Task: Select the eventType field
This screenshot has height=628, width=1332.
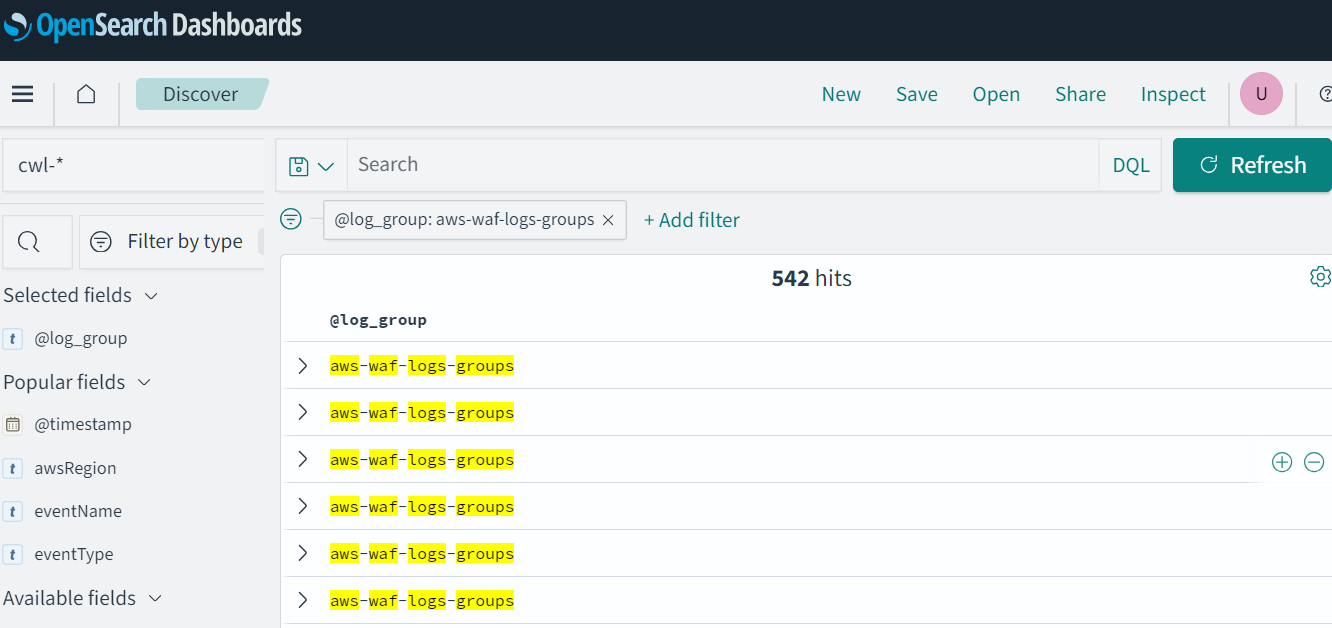Action: (74, 554)
